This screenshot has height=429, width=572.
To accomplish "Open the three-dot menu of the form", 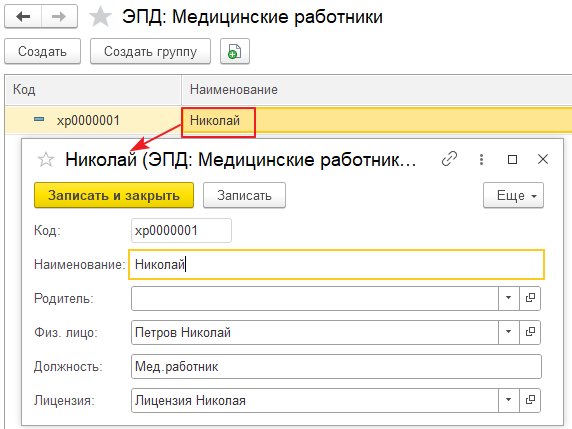I will click(482, 159).
